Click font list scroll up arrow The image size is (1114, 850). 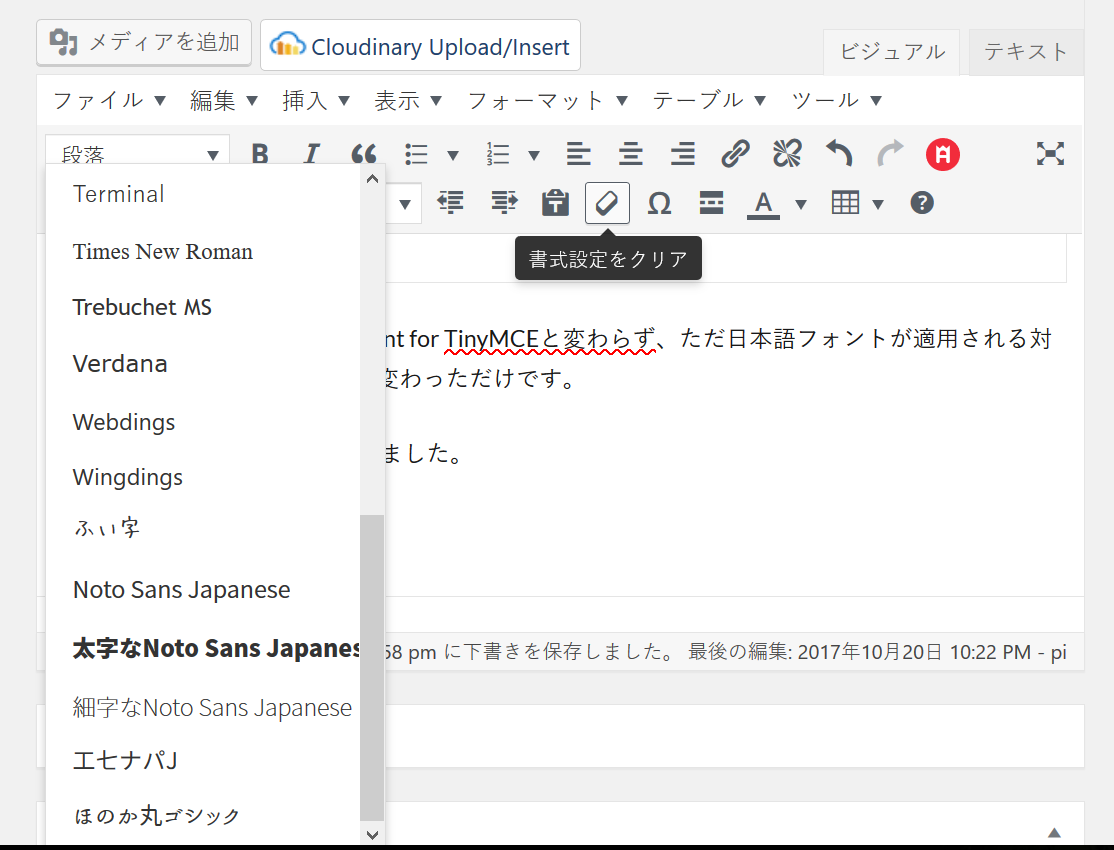tap(372, 178)
